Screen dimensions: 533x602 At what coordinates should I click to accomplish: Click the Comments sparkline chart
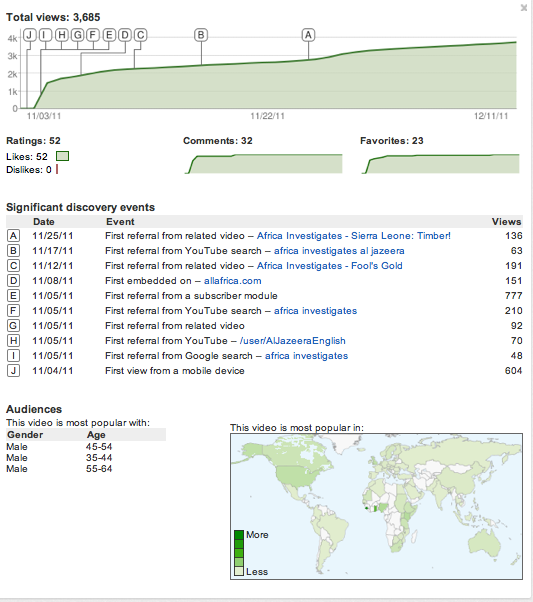point(263,164)
